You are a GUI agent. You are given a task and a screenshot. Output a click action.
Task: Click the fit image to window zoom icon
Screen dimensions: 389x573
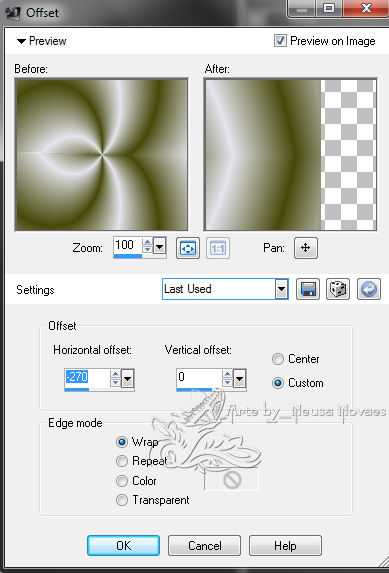(x=188, y=248)
